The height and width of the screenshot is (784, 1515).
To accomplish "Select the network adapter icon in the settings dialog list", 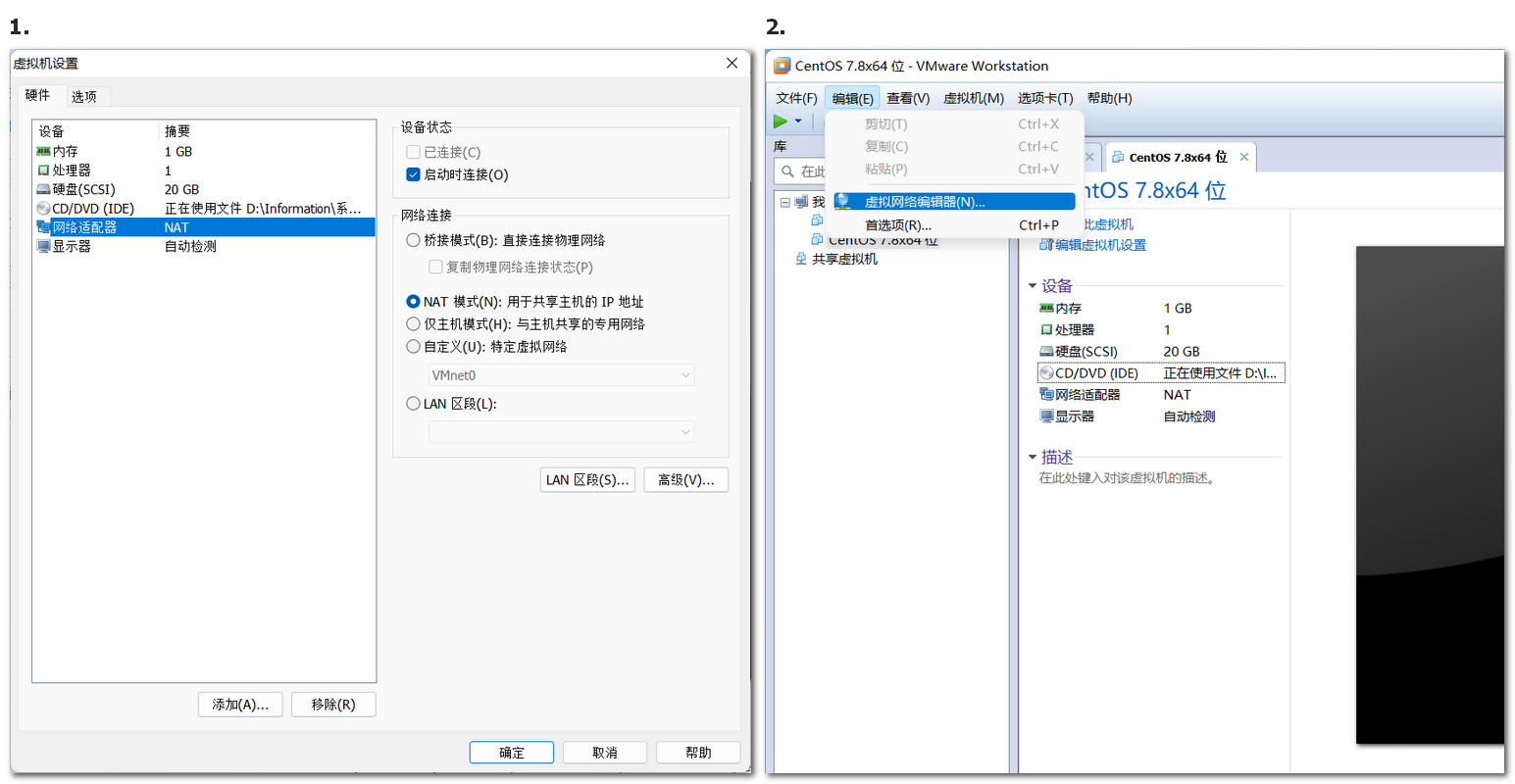I will [x=43, y=227].
